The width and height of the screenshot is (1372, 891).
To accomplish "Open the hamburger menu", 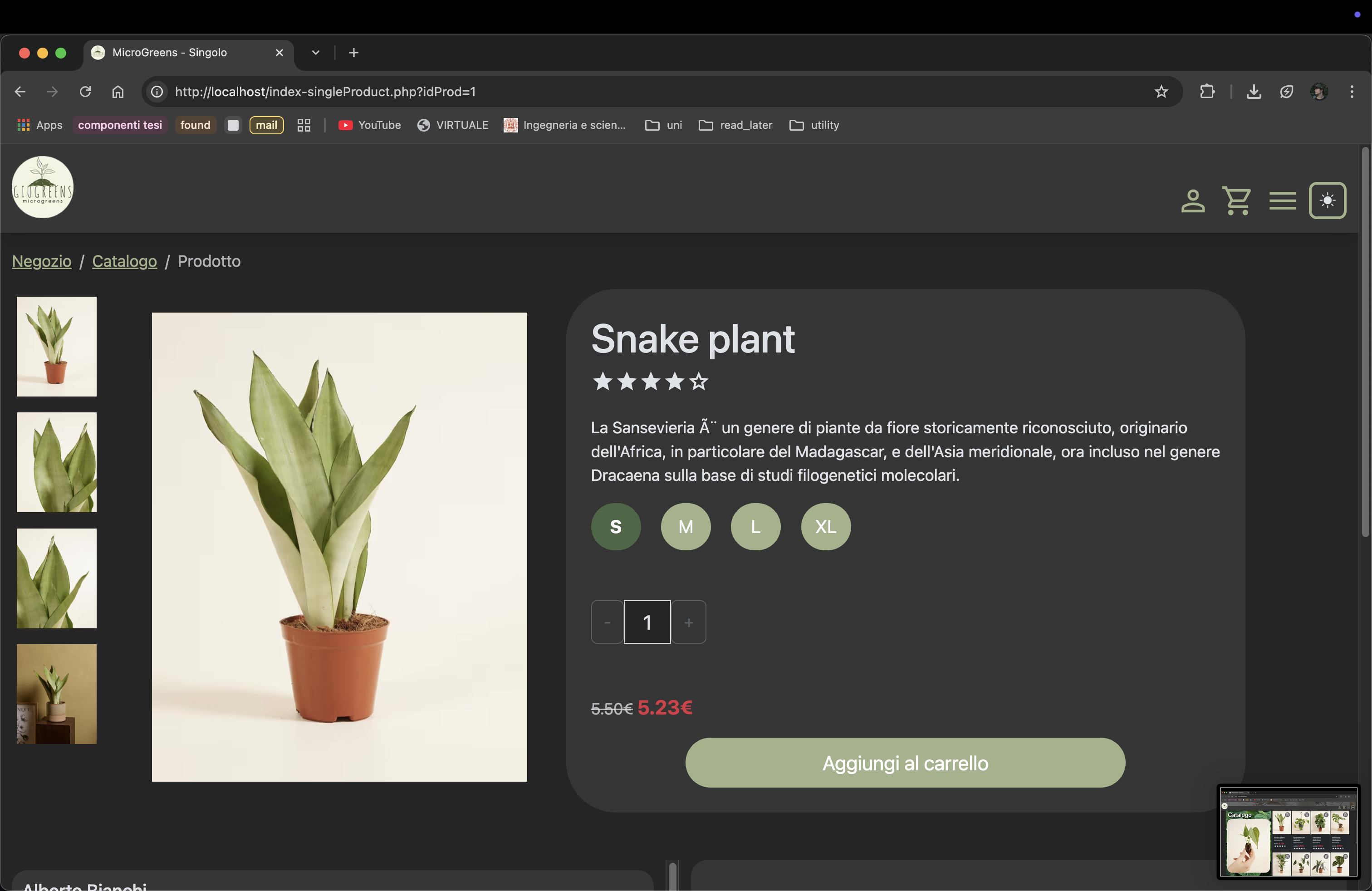I will [x=1282, y=201].
